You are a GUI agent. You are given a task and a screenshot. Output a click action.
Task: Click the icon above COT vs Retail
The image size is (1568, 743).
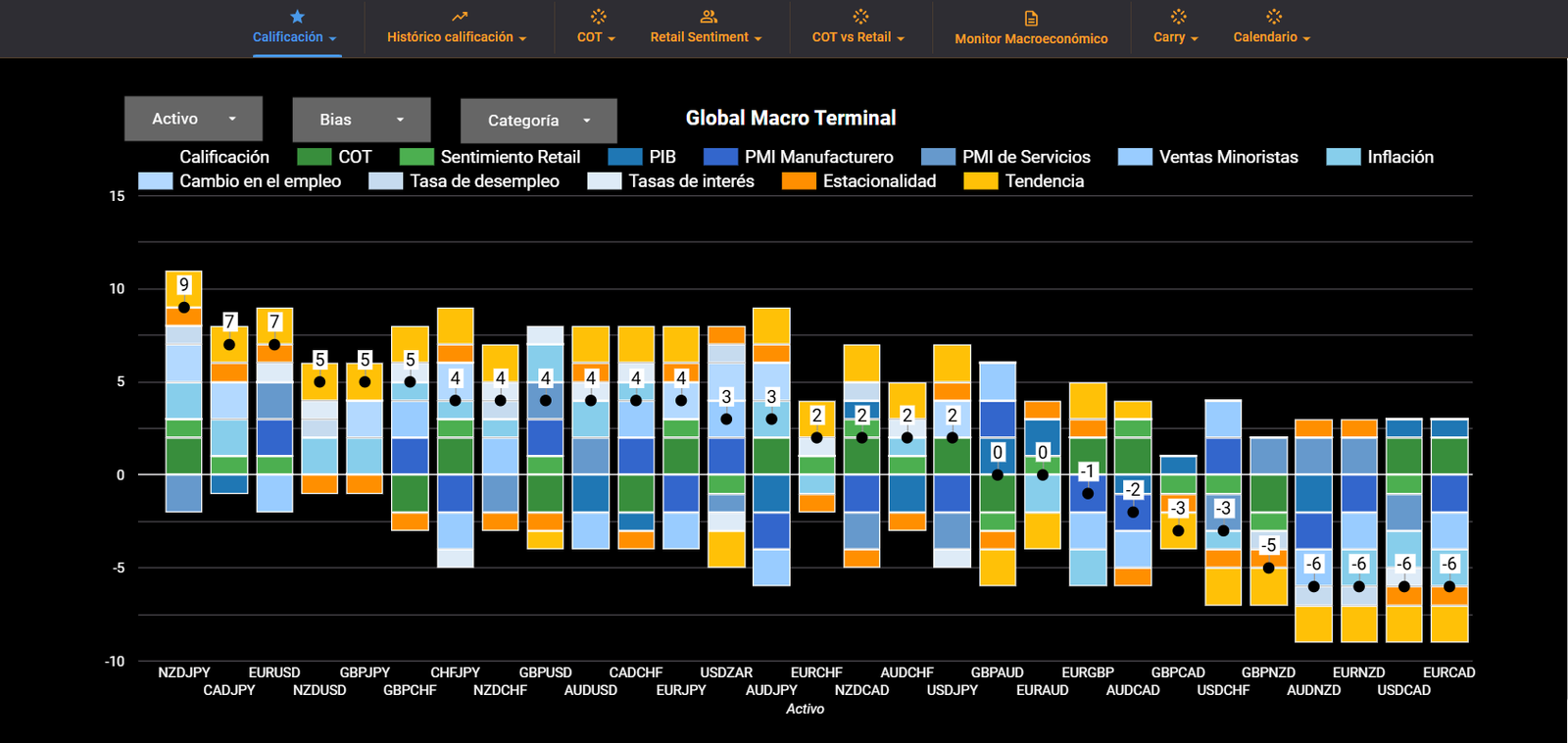[860, 17]
